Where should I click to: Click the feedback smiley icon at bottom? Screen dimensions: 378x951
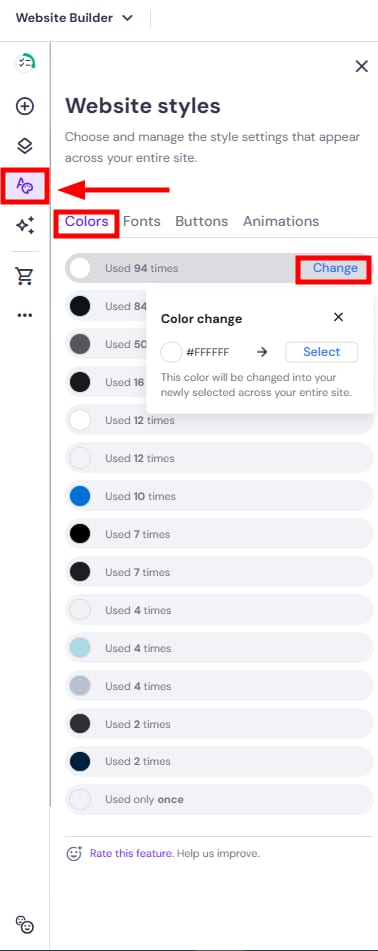click(x=25, y=924)
